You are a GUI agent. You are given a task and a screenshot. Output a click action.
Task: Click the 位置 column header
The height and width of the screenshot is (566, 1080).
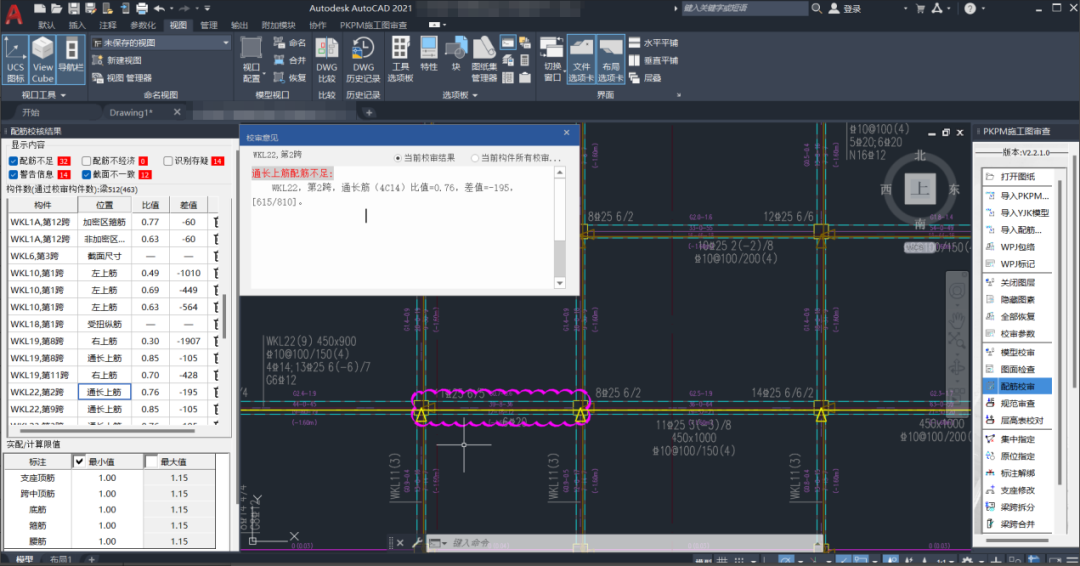[x=105, y=205]
